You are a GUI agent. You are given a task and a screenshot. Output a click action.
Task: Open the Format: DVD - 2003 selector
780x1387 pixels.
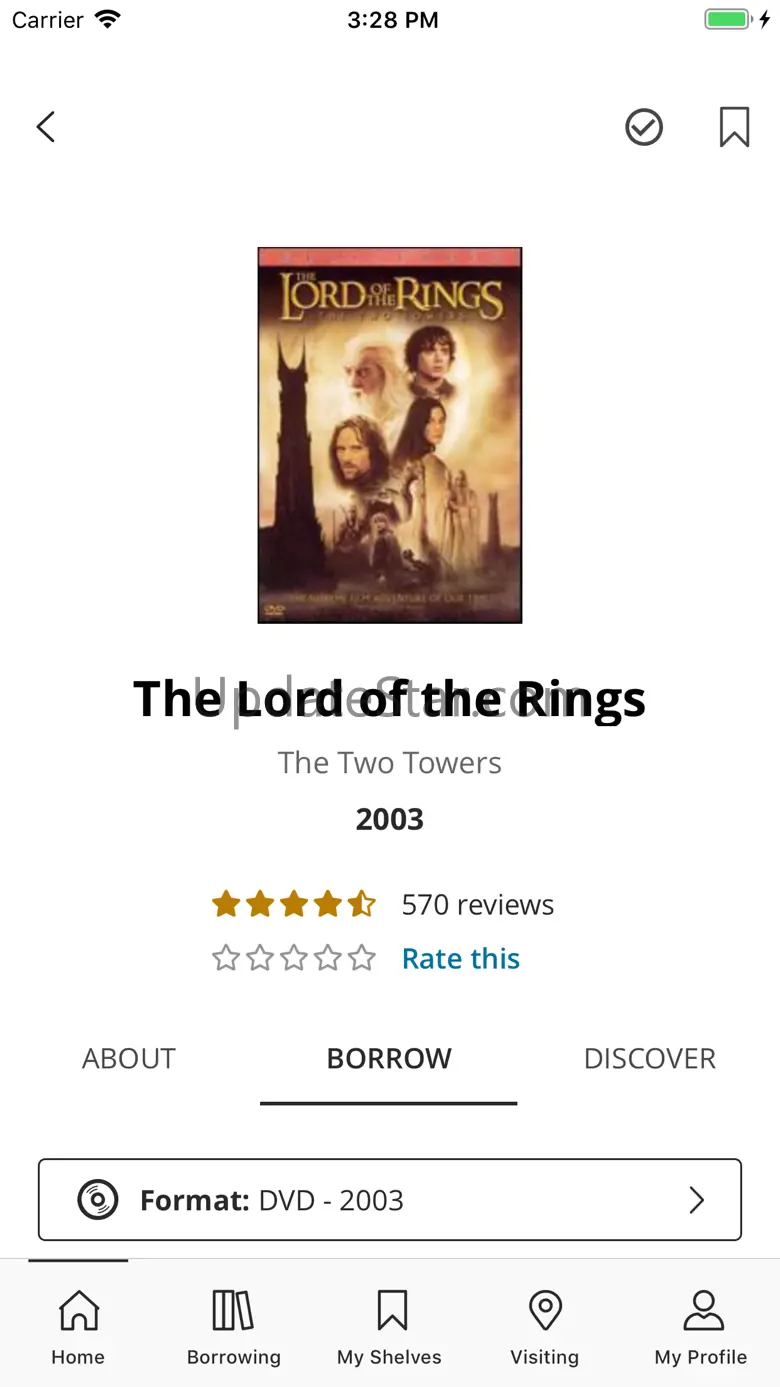point(390,1199)
